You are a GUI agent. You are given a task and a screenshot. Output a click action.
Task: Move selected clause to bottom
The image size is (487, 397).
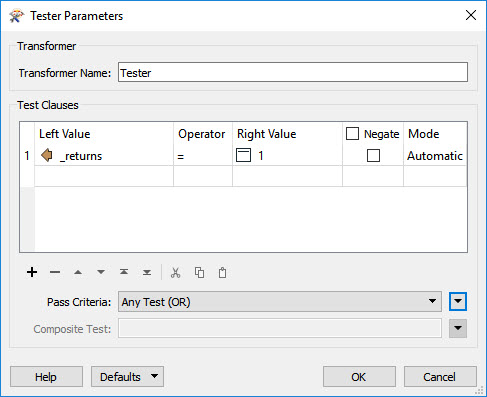pyautogui.click(x=147, y=272)
